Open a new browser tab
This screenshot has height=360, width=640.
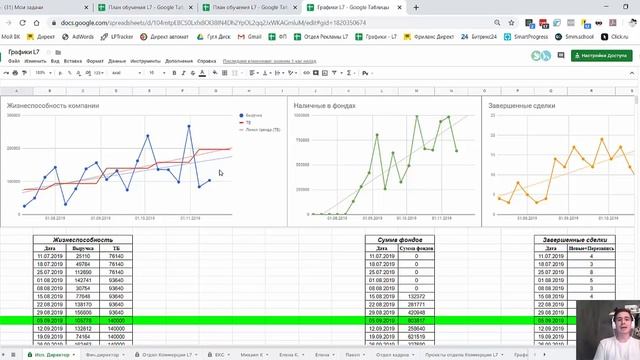(416, 7)
